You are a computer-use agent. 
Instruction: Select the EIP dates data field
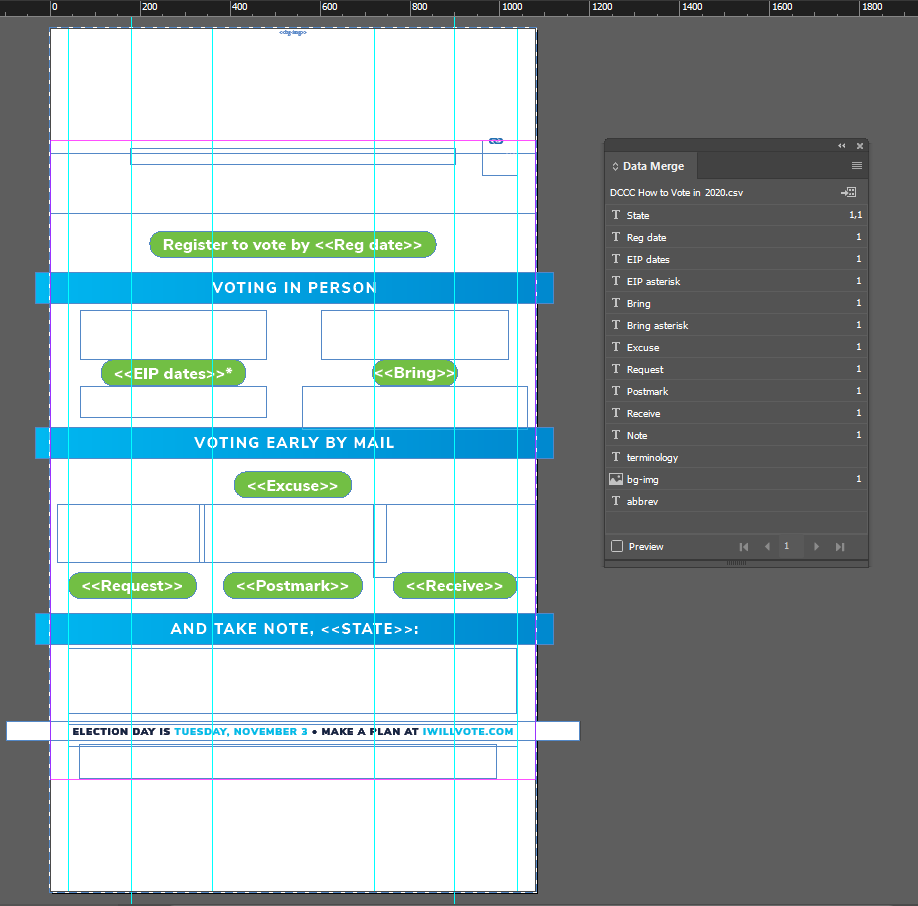pyautogui.click(x=736, y=259)
